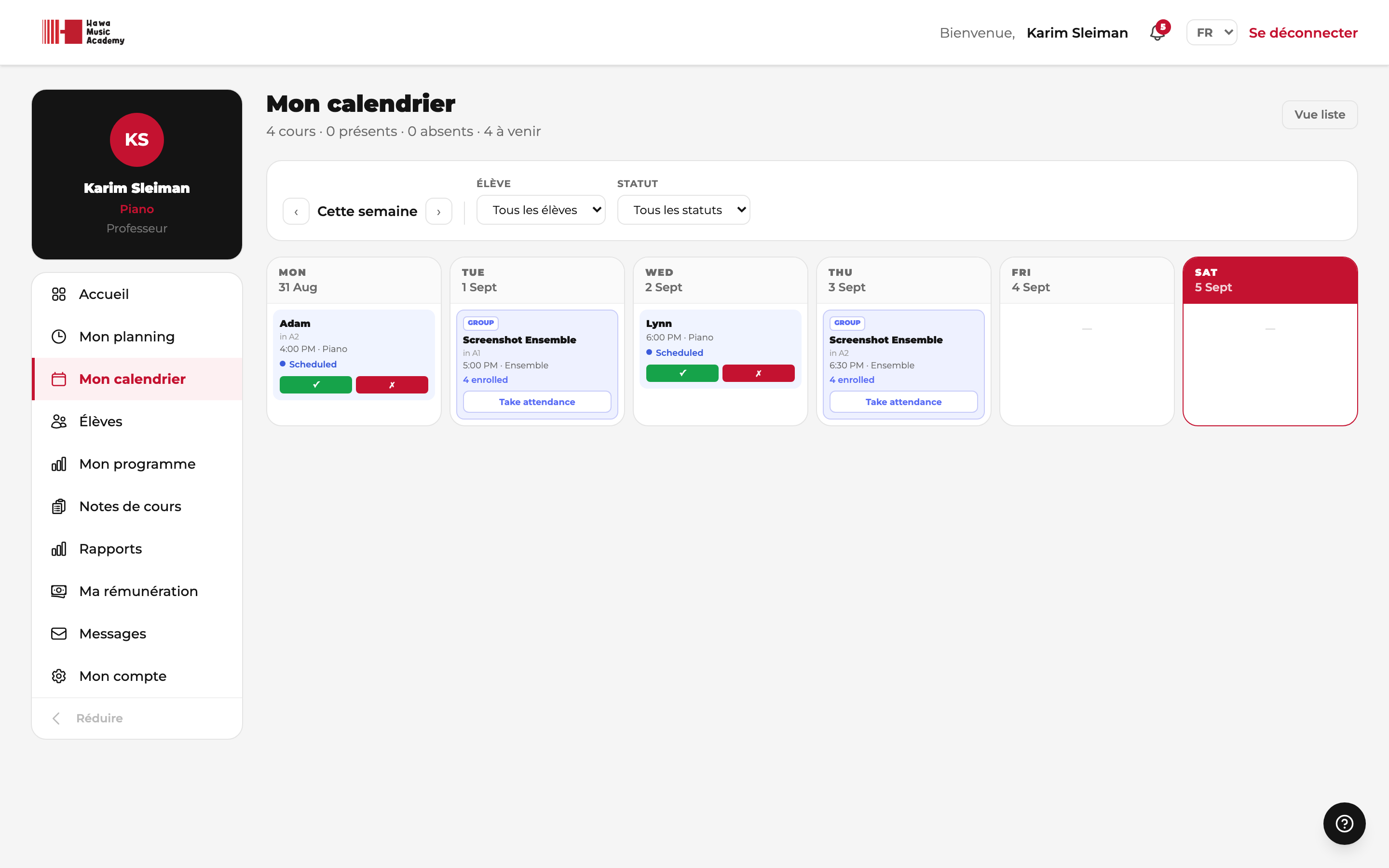Click the Notes de cours clipboard icon
Image resolution: width=1389 pixels, height=868 pixels.
pos(58,506)
